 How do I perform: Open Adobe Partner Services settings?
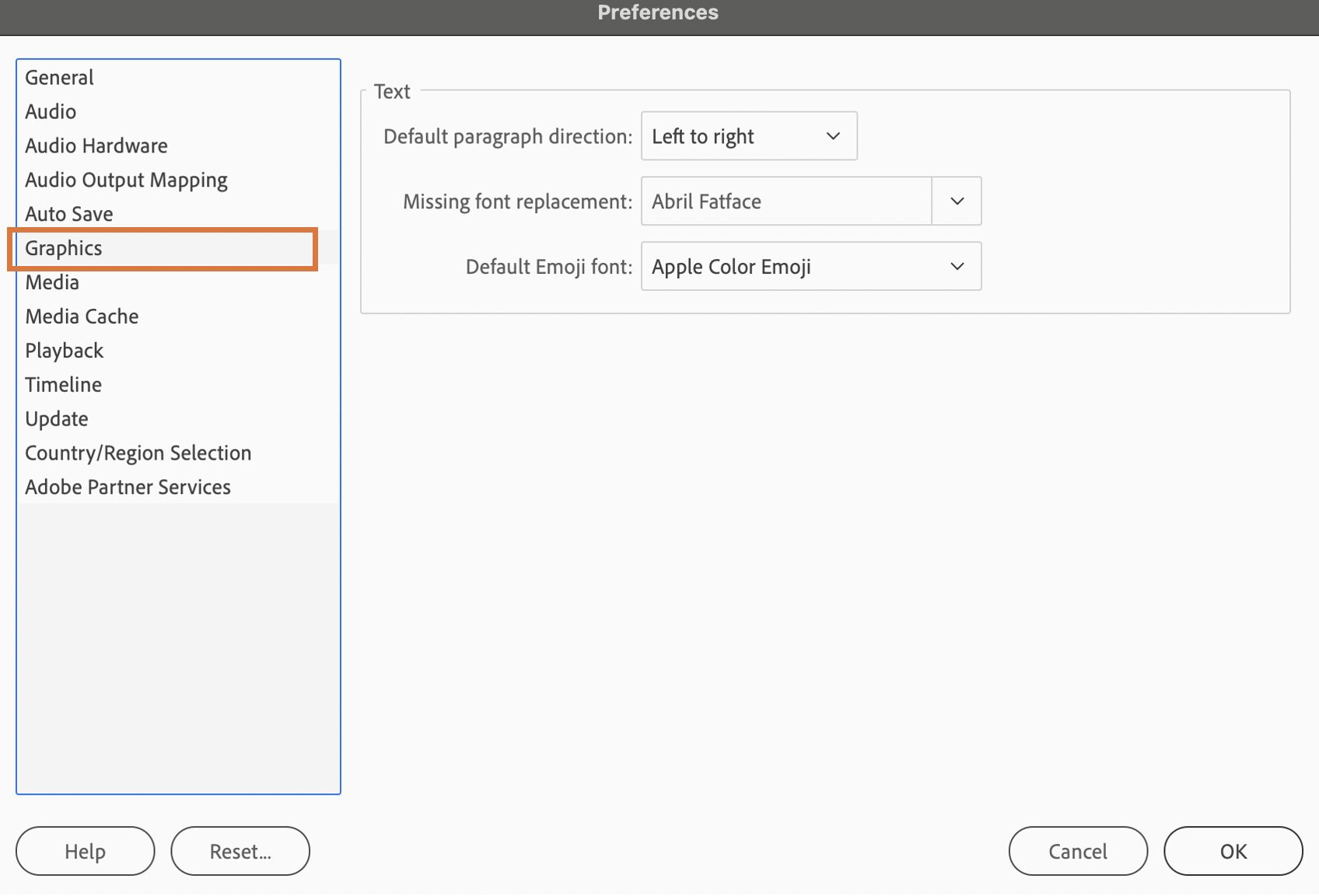pyautogui.click(x=128, y=488)
